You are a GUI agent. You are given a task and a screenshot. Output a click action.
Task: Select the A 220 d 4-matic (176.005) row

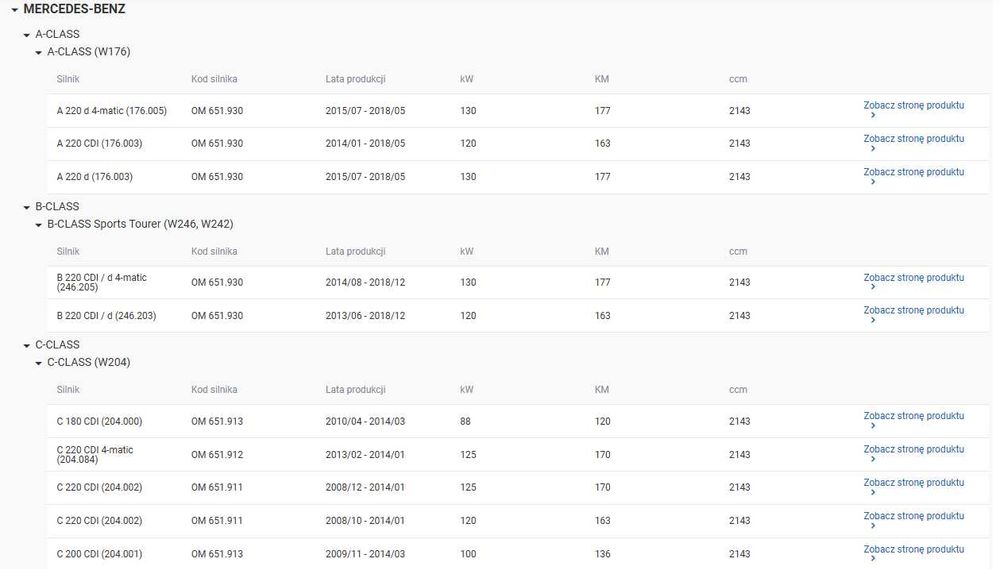[518, 110]
